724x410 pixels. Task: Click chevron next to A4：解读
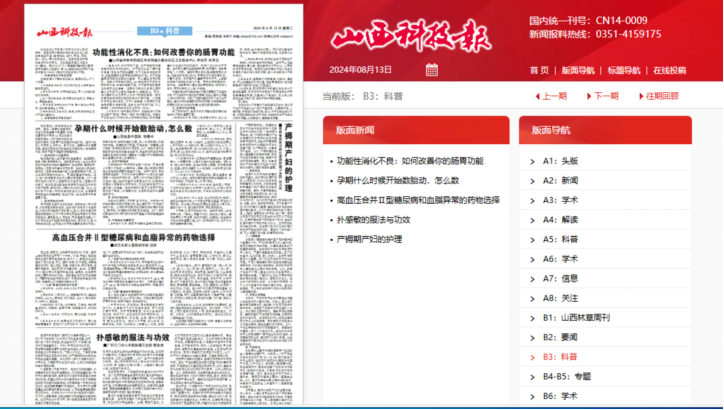click(x=532, y=220)
